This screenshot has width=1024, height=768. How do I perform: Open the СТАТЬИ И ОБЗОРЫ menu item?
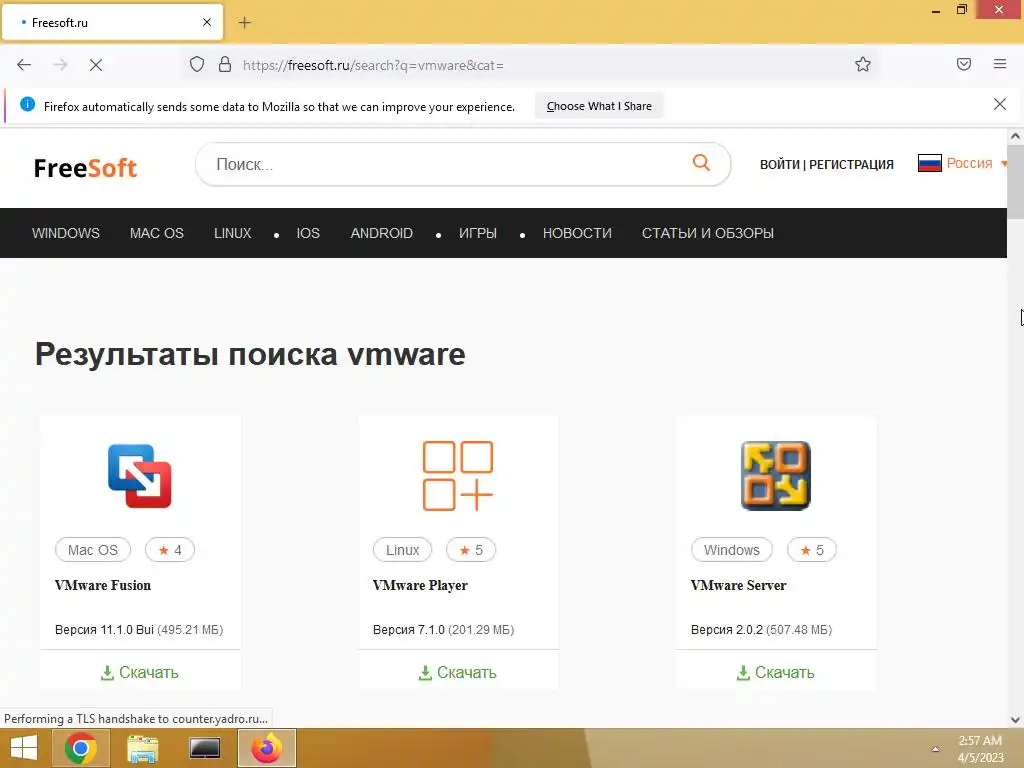[x=708, y=233]
